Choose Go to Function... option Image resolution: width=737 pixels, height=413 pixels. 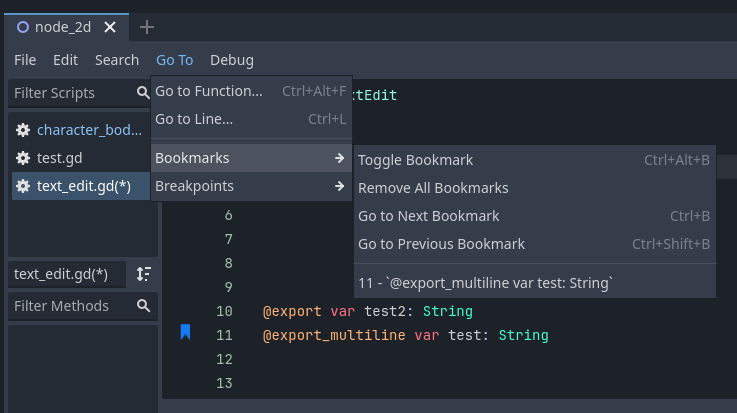point(209,91)
